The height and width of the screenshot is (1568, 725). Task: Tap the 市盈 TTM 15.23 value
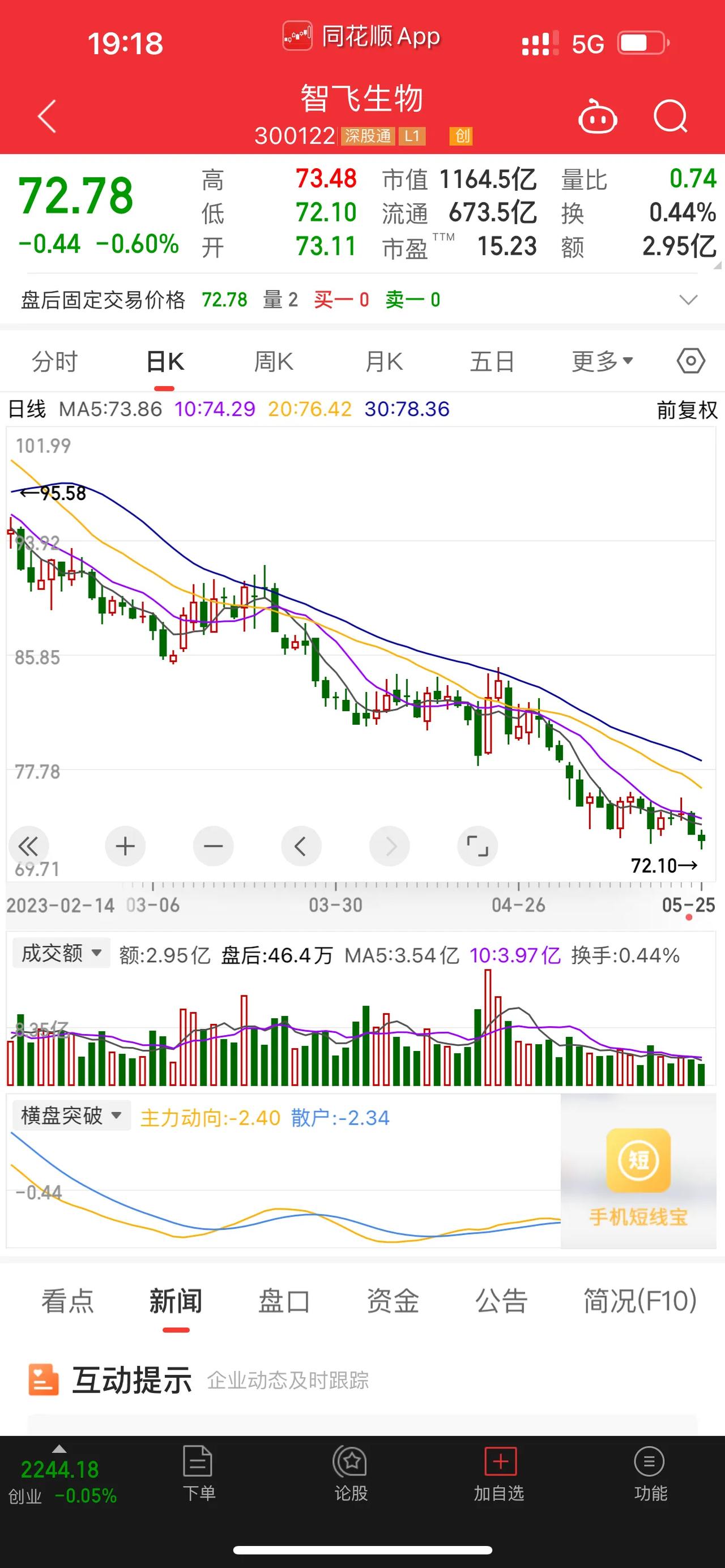point(506,246)
